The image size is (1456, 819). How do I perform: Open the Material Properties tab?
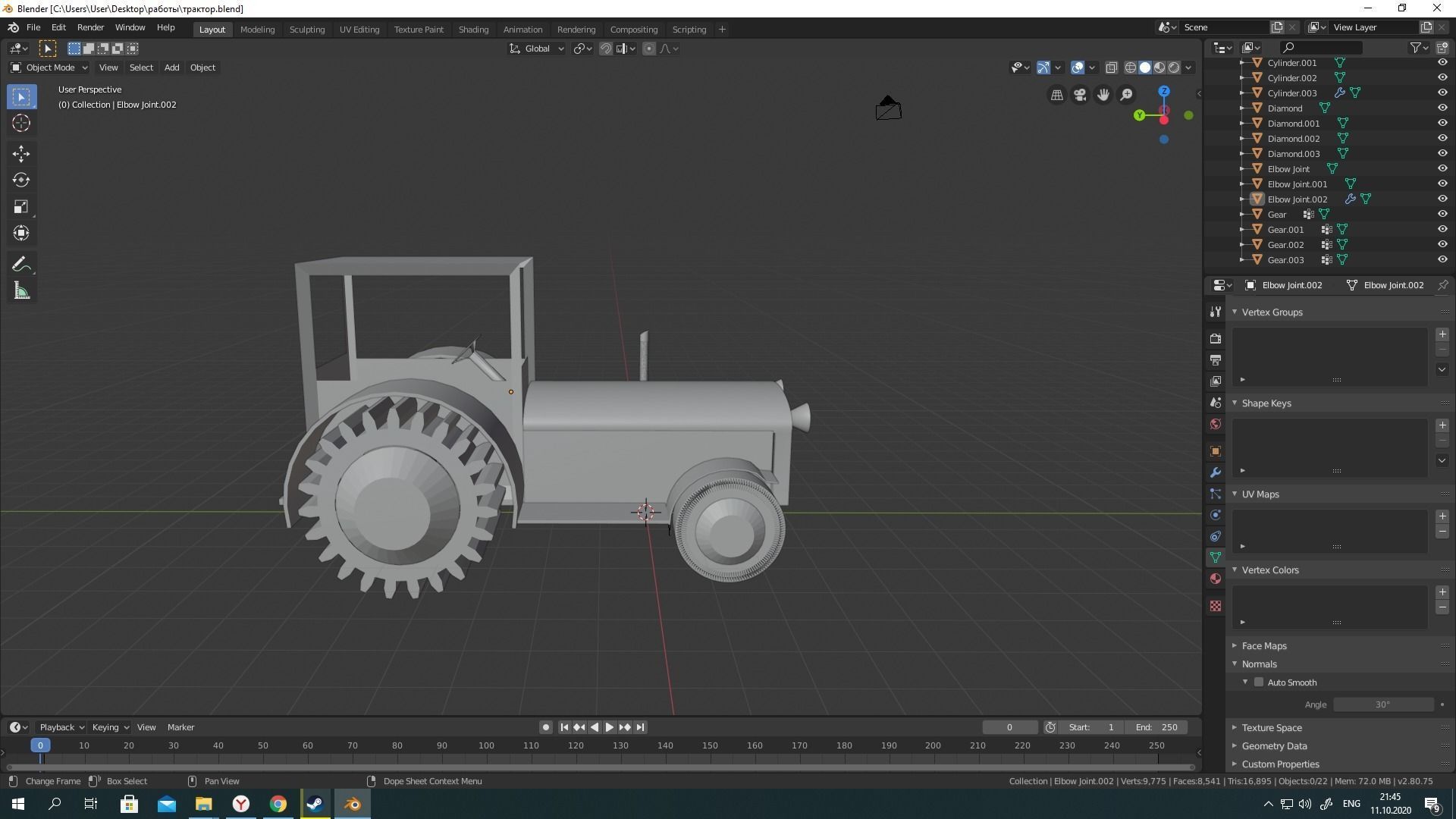click(x=1216, y=578)
